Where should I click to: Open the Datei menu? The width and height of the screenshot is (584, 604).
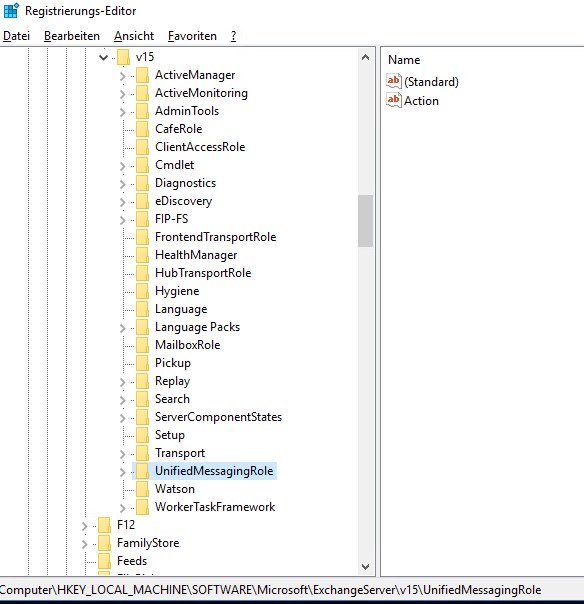pyautogui.click(x=17, y=36)
